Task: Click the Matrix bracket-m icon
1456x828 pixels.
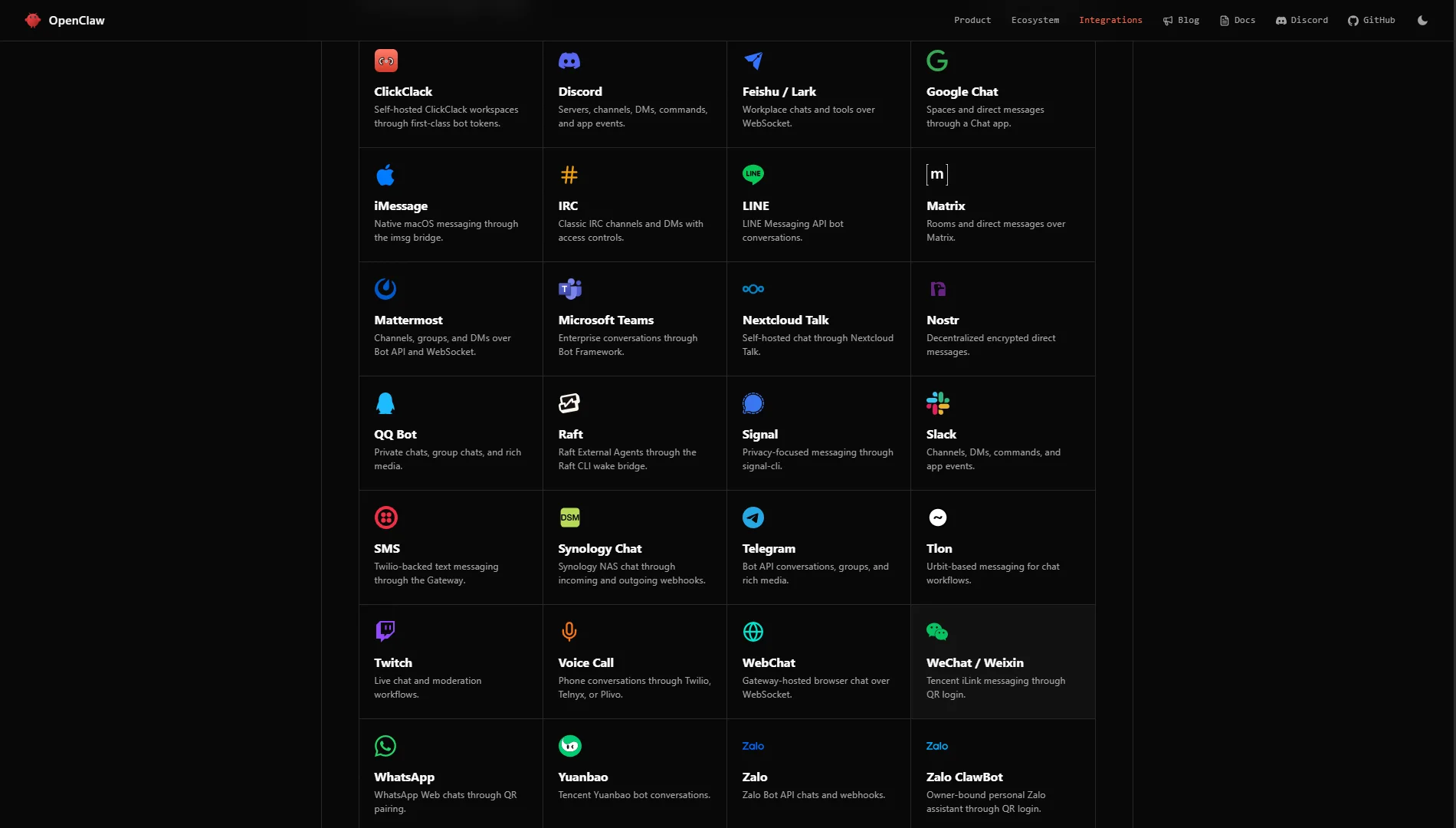Action: coord(937,175)
